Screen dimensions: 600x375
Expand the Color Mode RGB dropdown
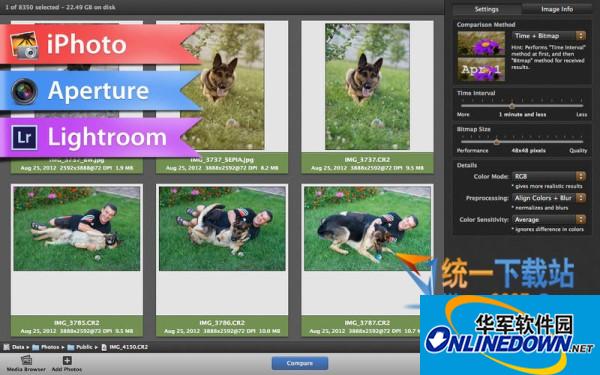point(549,176)
